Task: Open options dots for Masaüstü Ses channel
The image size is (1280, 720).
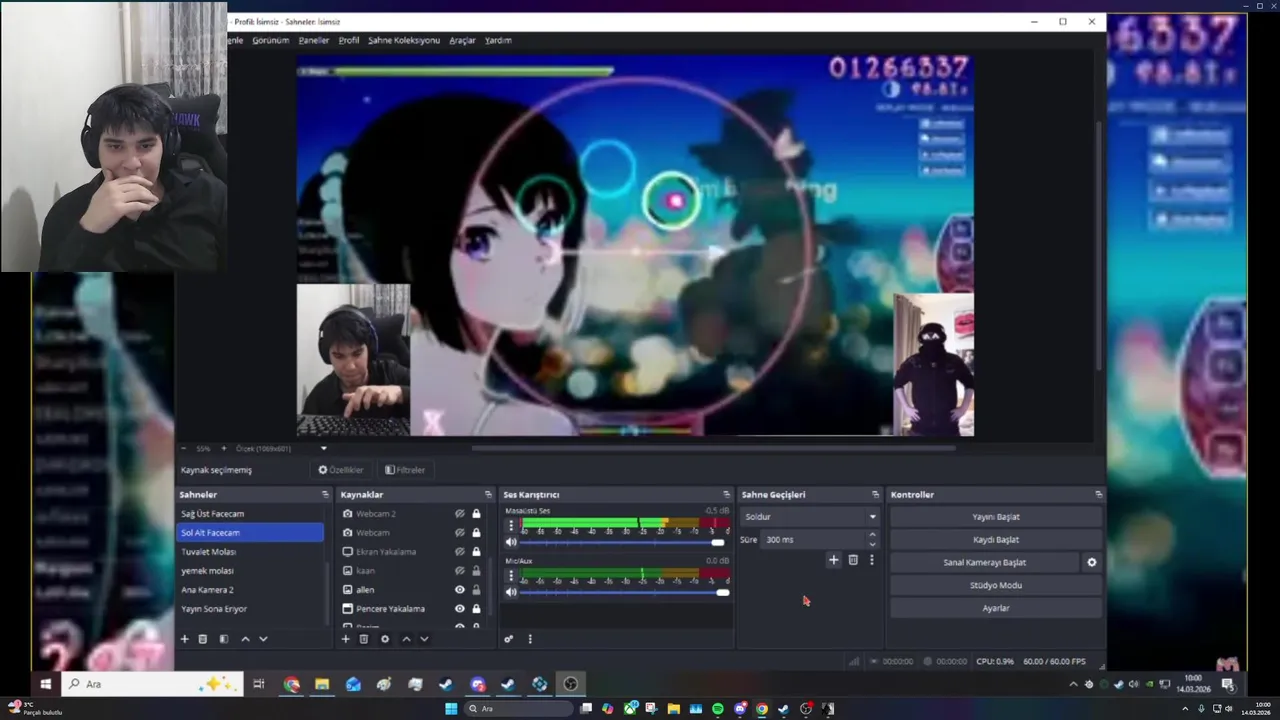Action: tap(511, 525)
